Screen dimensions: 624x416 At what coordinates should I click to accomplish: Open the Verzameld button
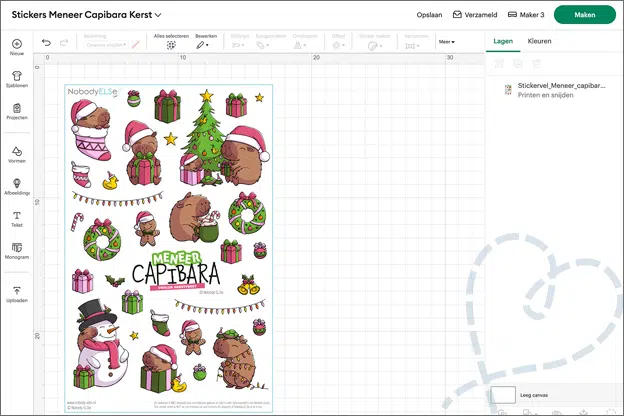[475, 15]
